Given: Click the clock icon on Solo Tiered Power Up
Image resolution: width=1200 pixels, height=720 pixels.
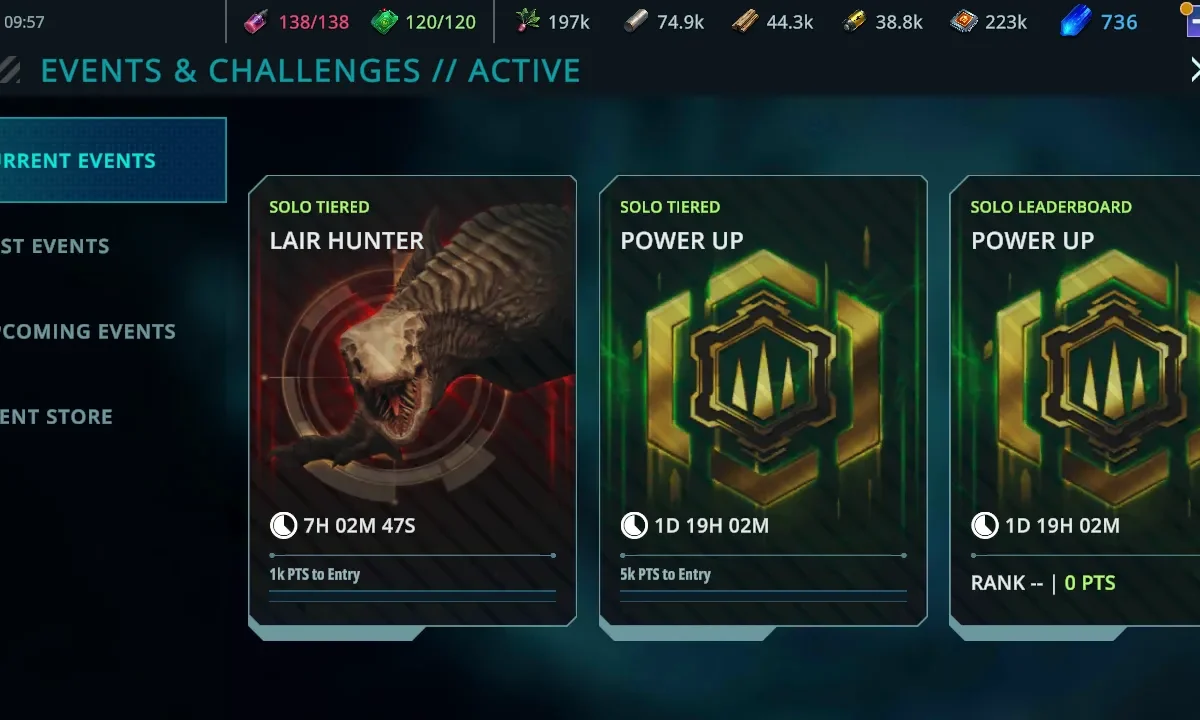Looking at the screenshot, I should pos(634,525).
